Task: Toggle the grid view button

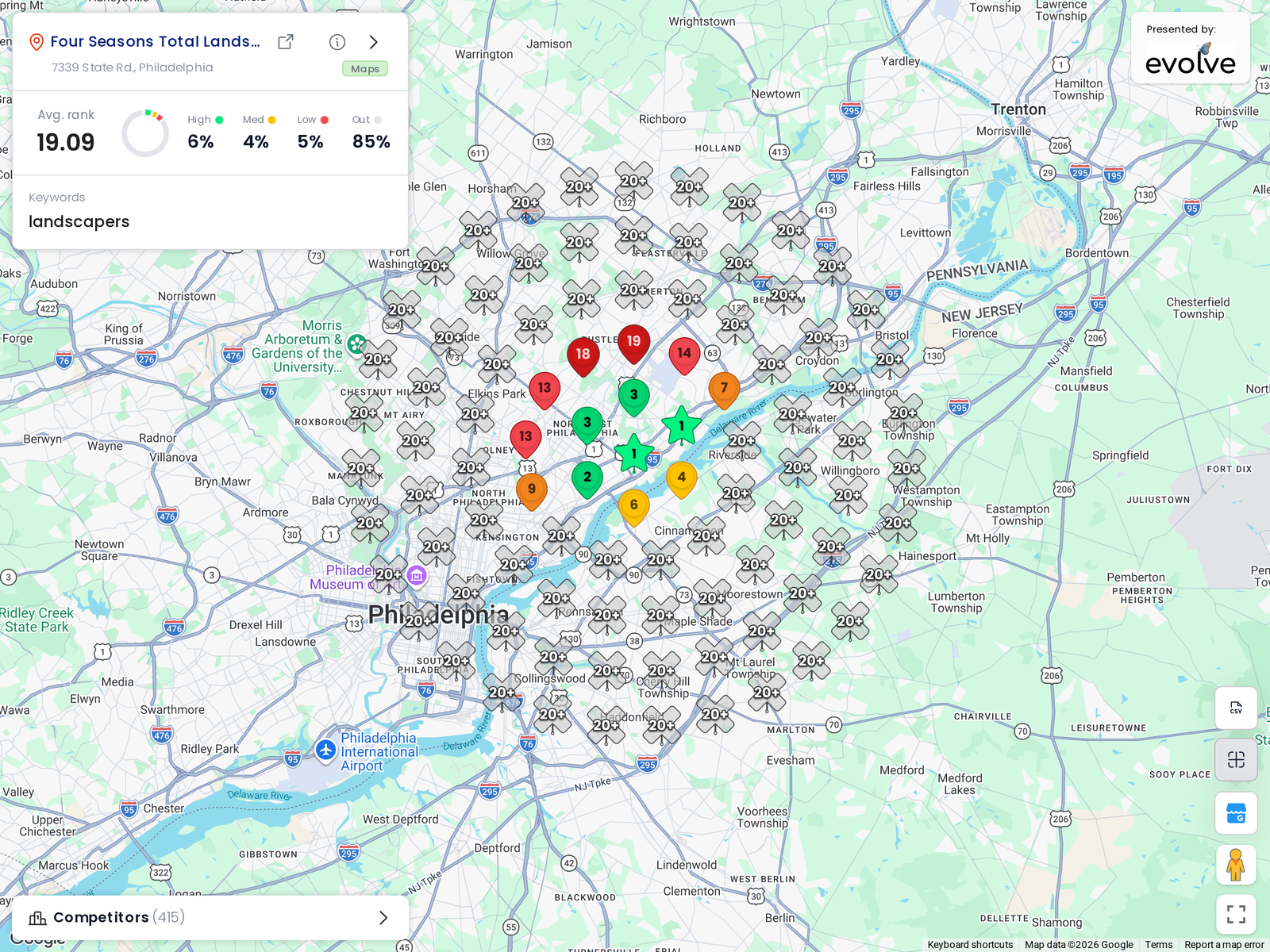Action: (1236, 760)
